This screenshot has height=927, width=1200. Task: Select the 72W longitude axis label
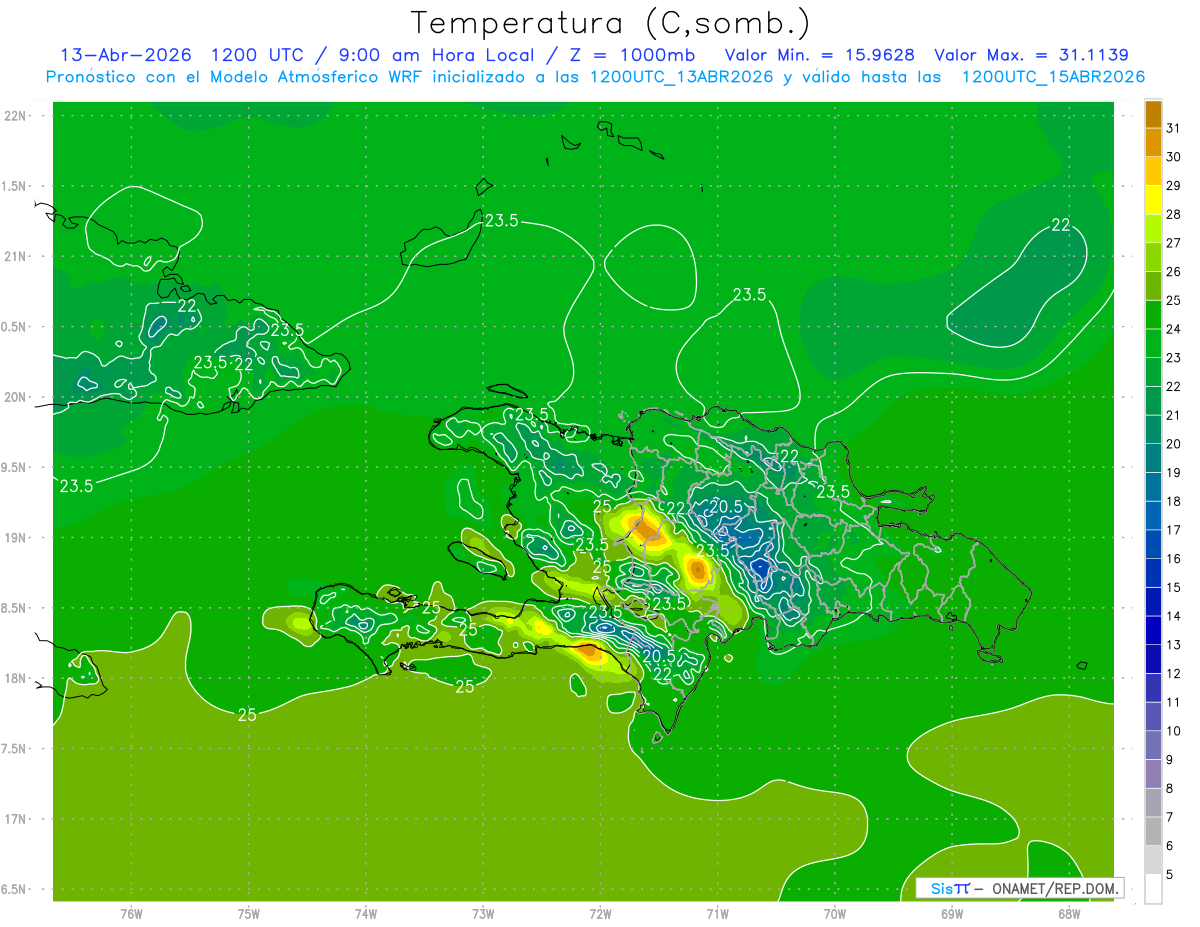600,913
